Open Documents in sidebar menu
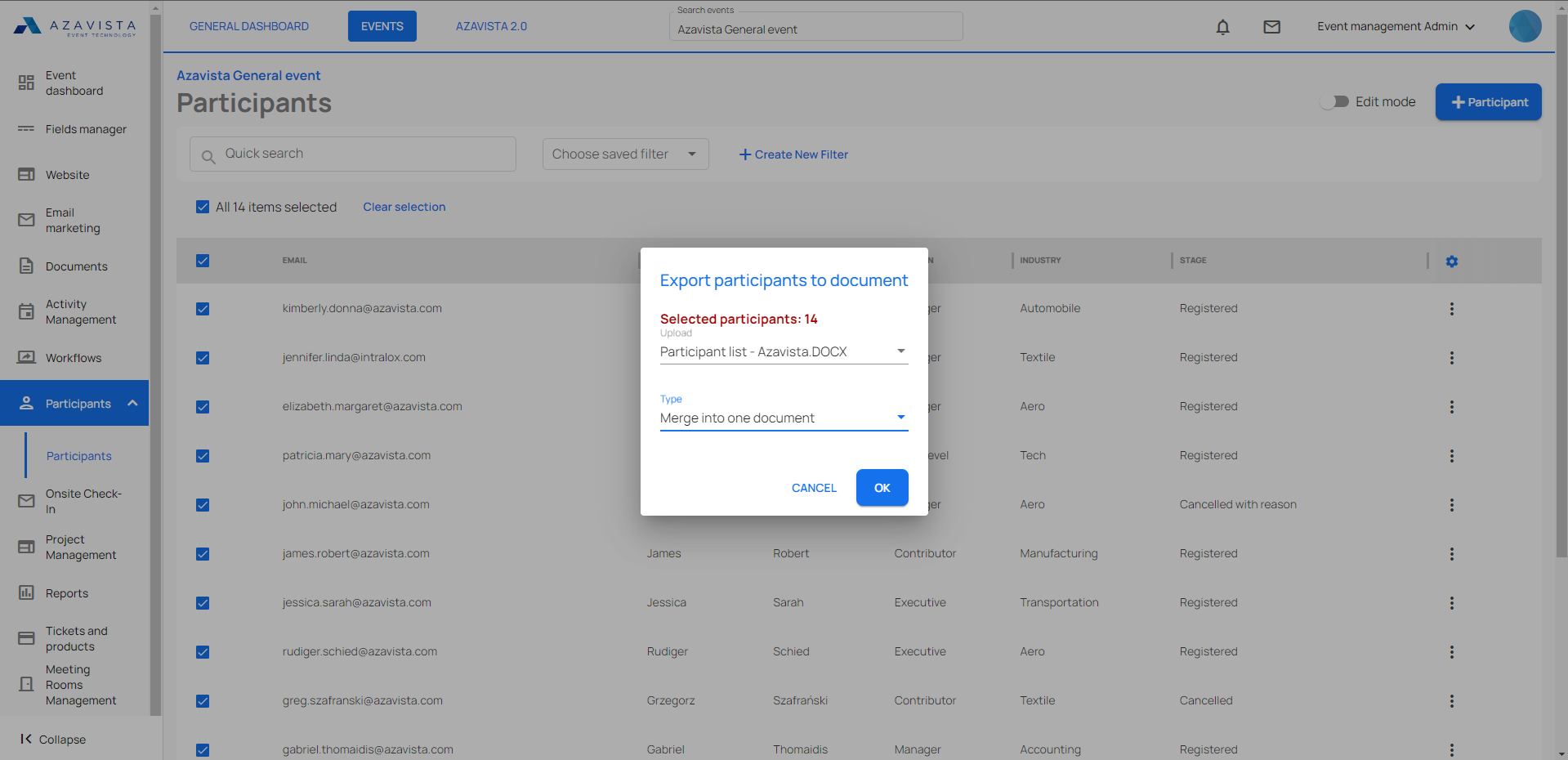This screenshot has height=760, width=1568. (x=77, y=266)
